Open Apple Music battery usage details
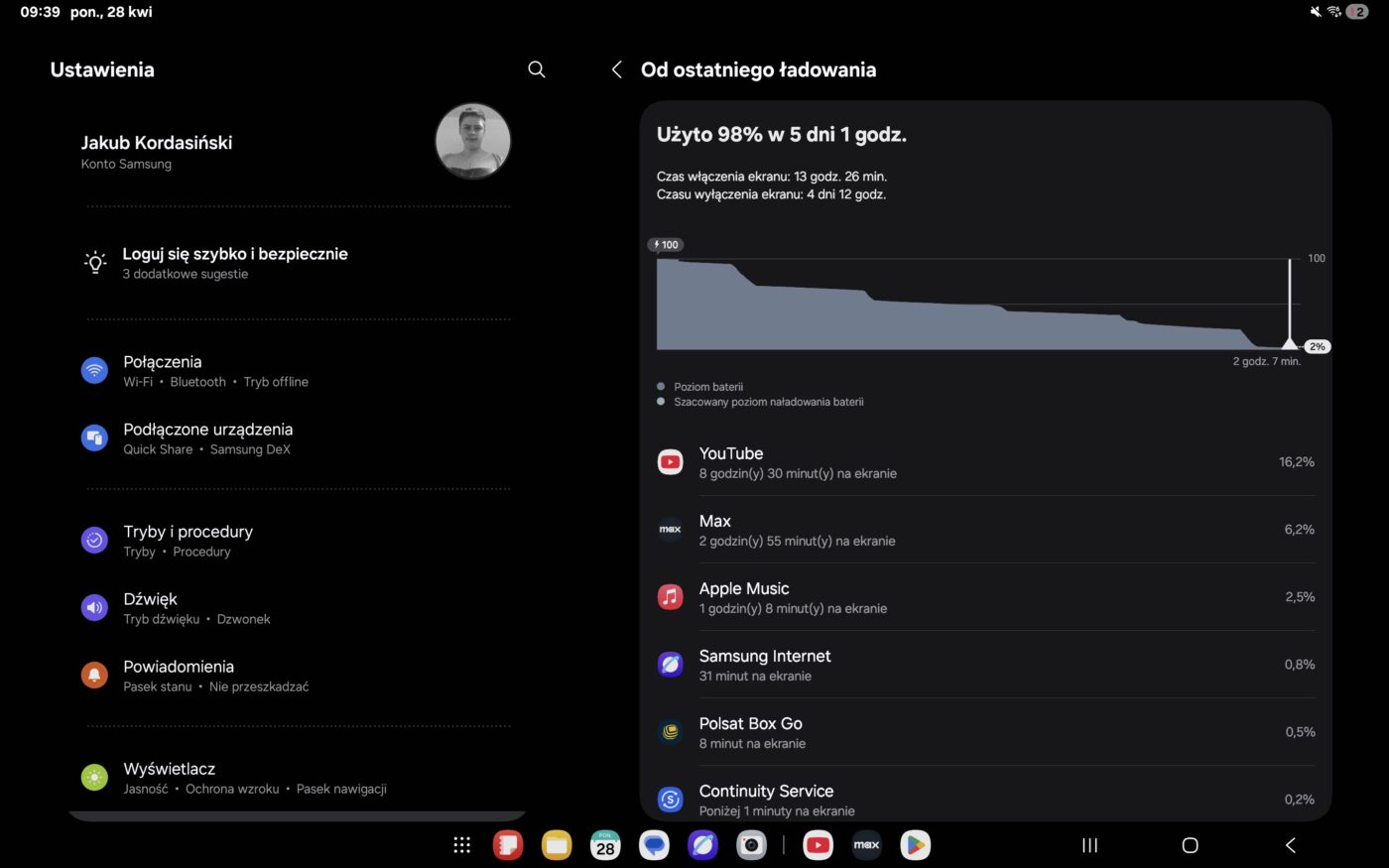The image size is (1389, 868). click(985, 597)
